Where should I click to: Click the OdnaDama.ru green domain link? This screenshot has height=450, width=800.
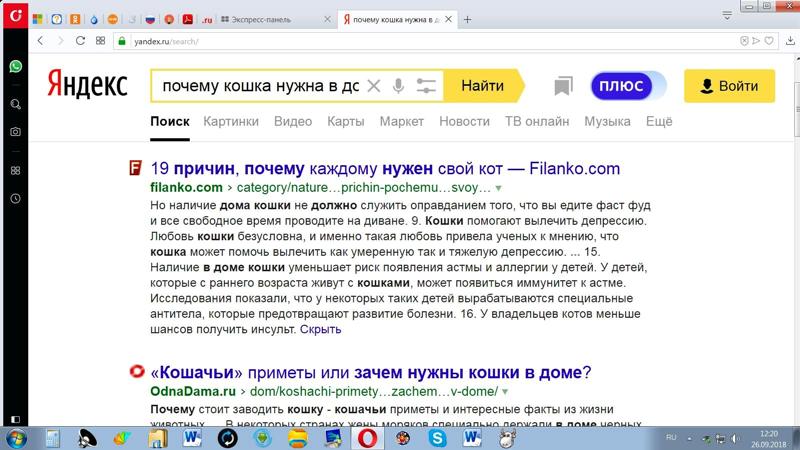point(193,391)
